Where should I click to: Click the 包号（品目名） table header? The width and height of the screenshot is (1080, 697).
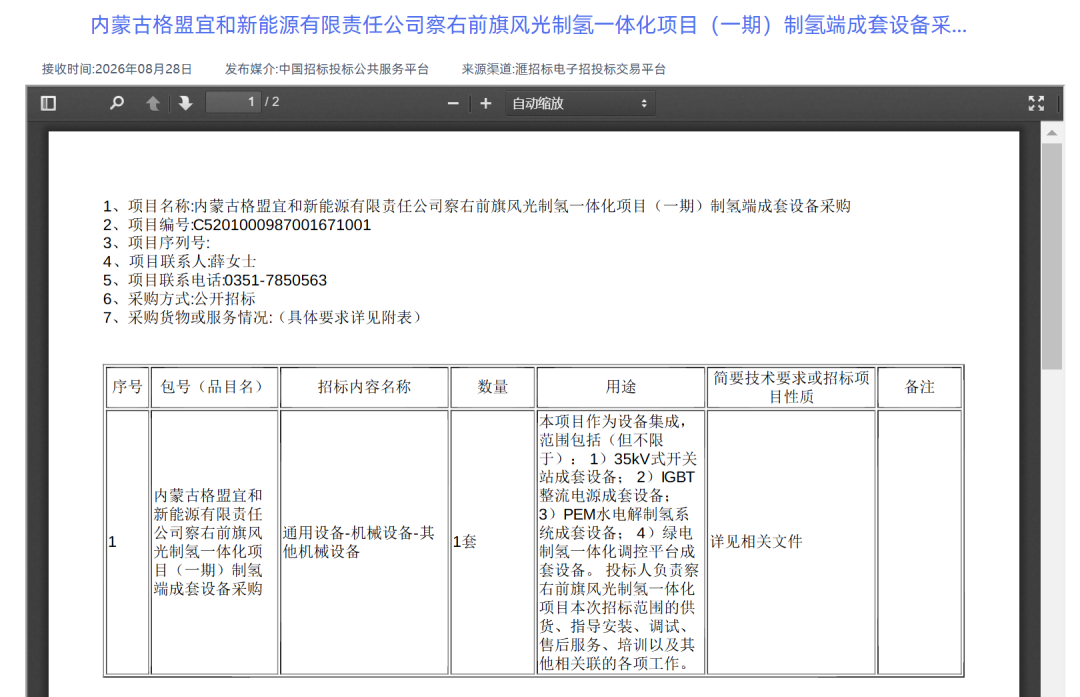(214, 387)
